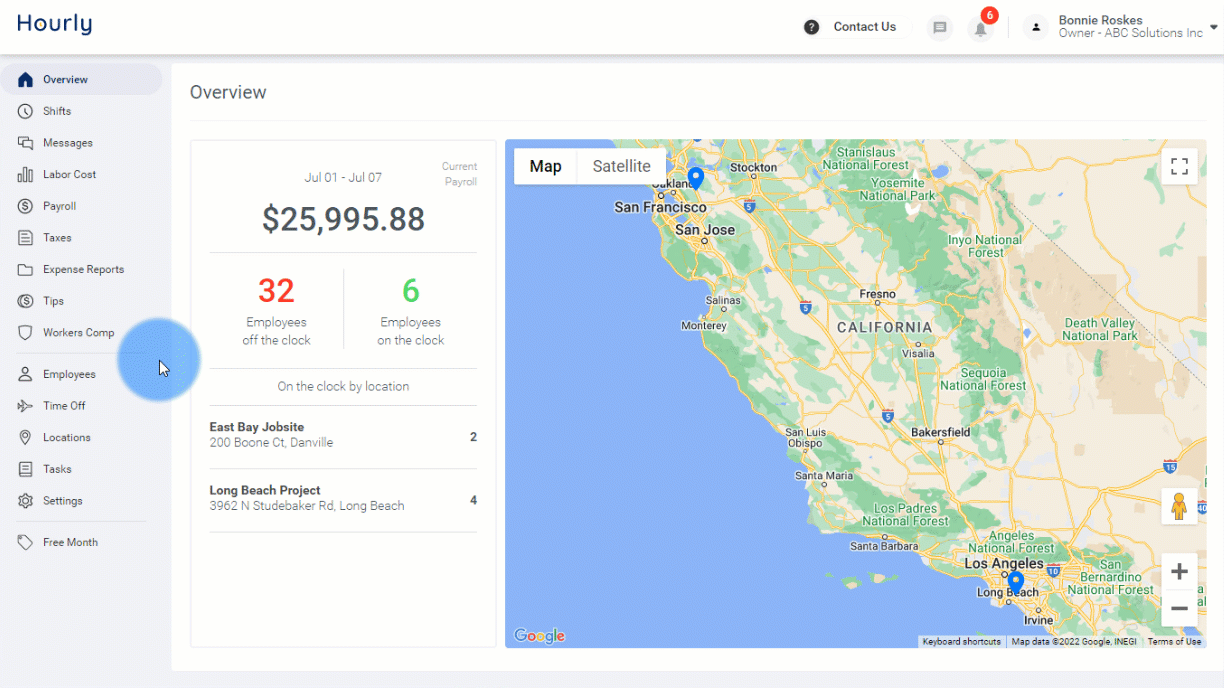
Task: Click the Contact Us link
Action: (x=864, y=27)
